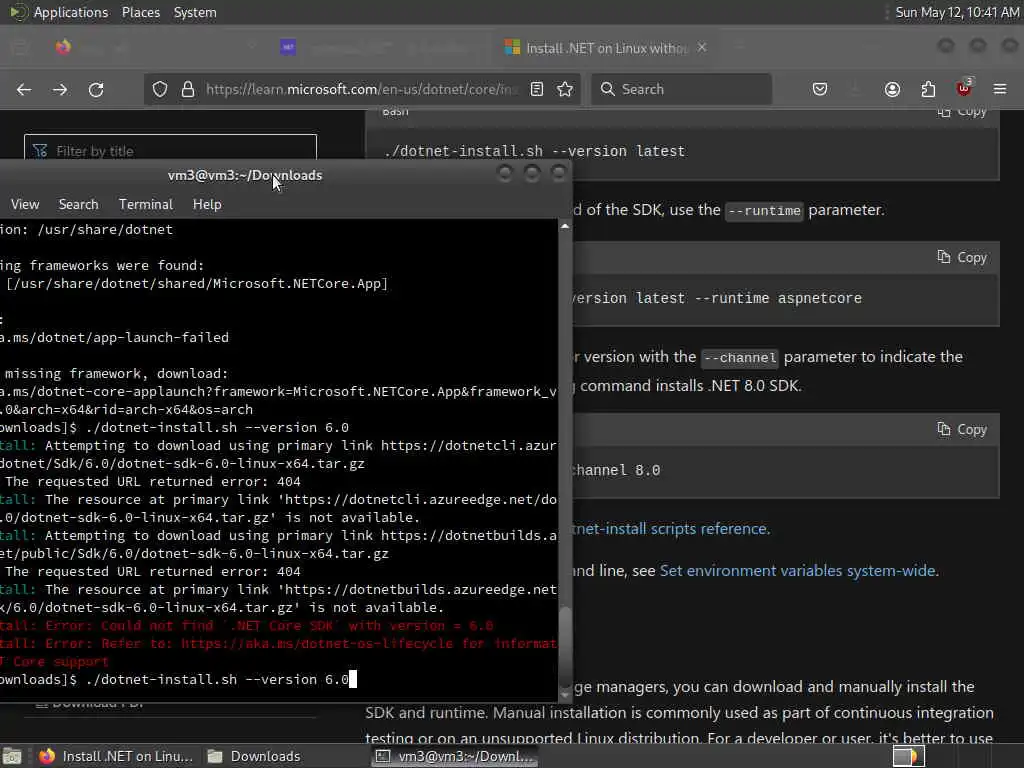Screen dimensions: 1024x768
Task: Bookmark this page with the star
Action: coord(566,89)
